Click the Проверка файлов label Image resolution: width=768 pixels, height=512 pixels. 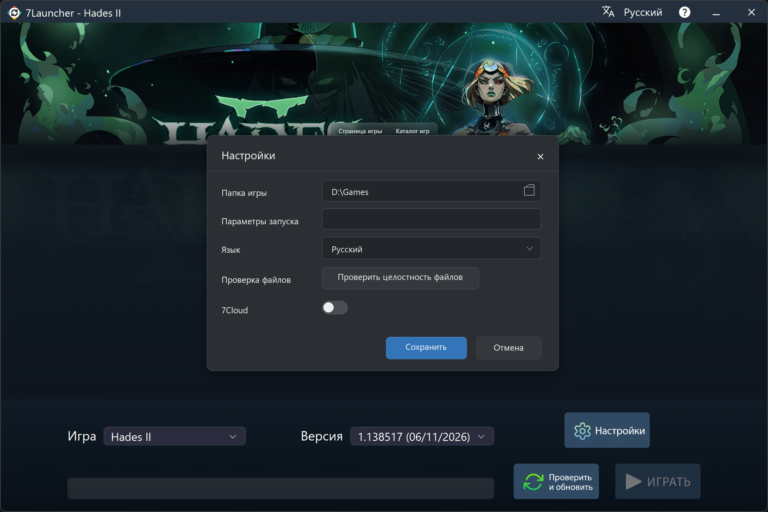tap(256, 280)
